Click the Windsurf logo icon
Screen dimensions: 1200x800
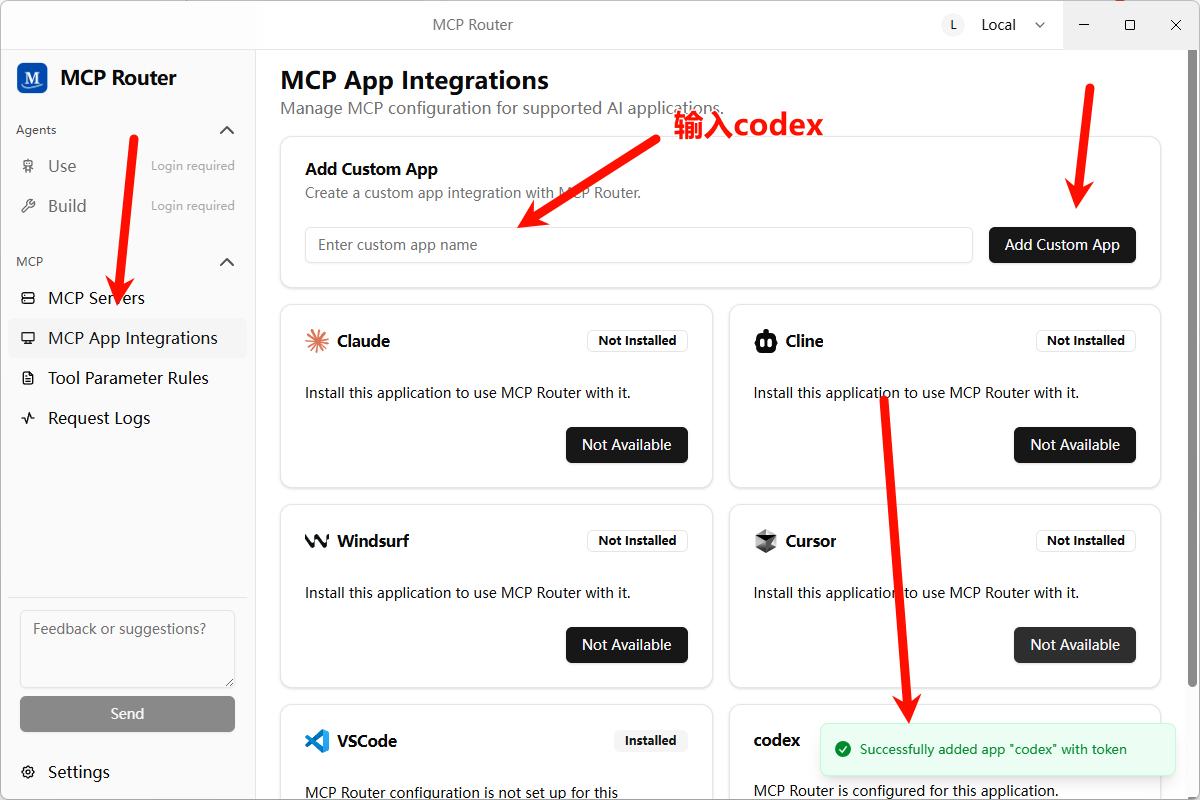(x=317, y=541)
